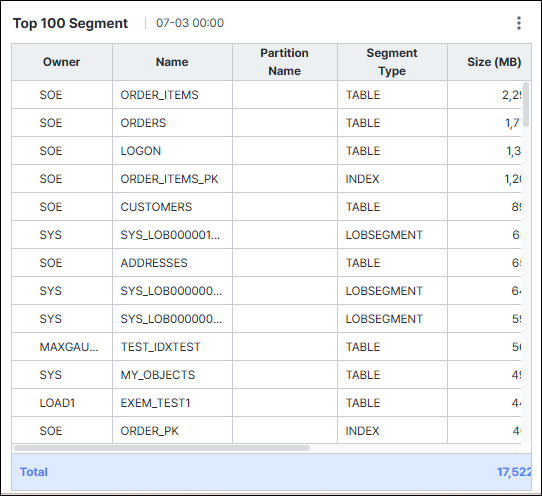Click the Segment Type column header
The image size is (542, 496).
[x=392, y=62]
